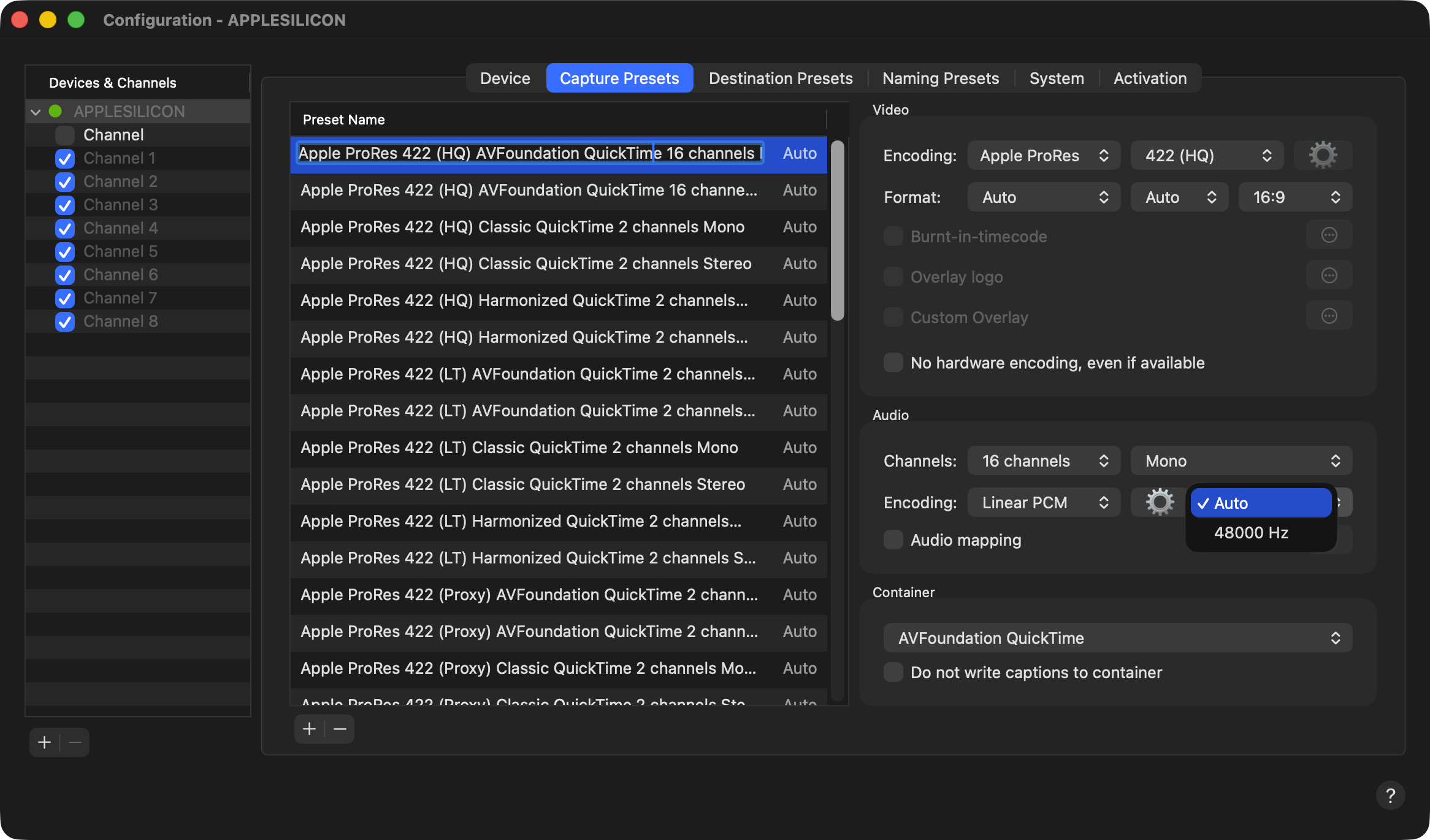Open the Mono audio layout dropdown
This screenshot has width=1430, height=840.
point(1241,460)
